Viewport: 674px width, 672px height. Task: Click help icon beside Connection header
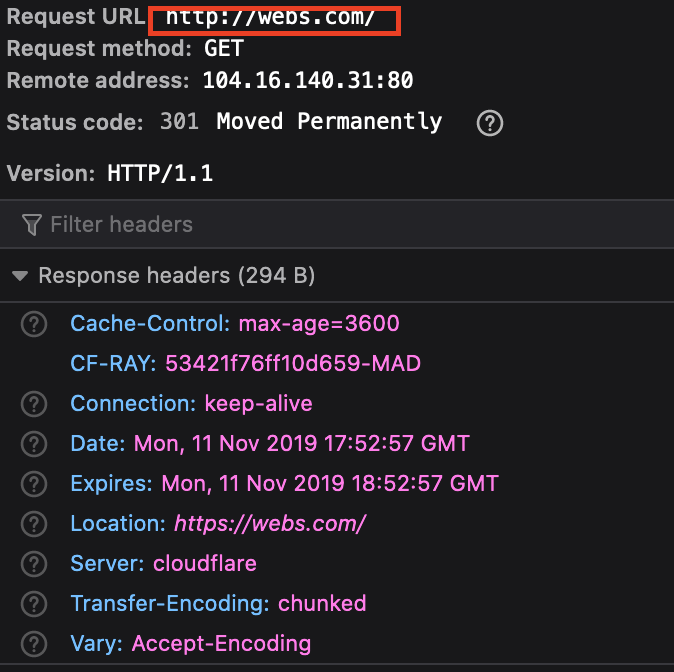point(35,404)
